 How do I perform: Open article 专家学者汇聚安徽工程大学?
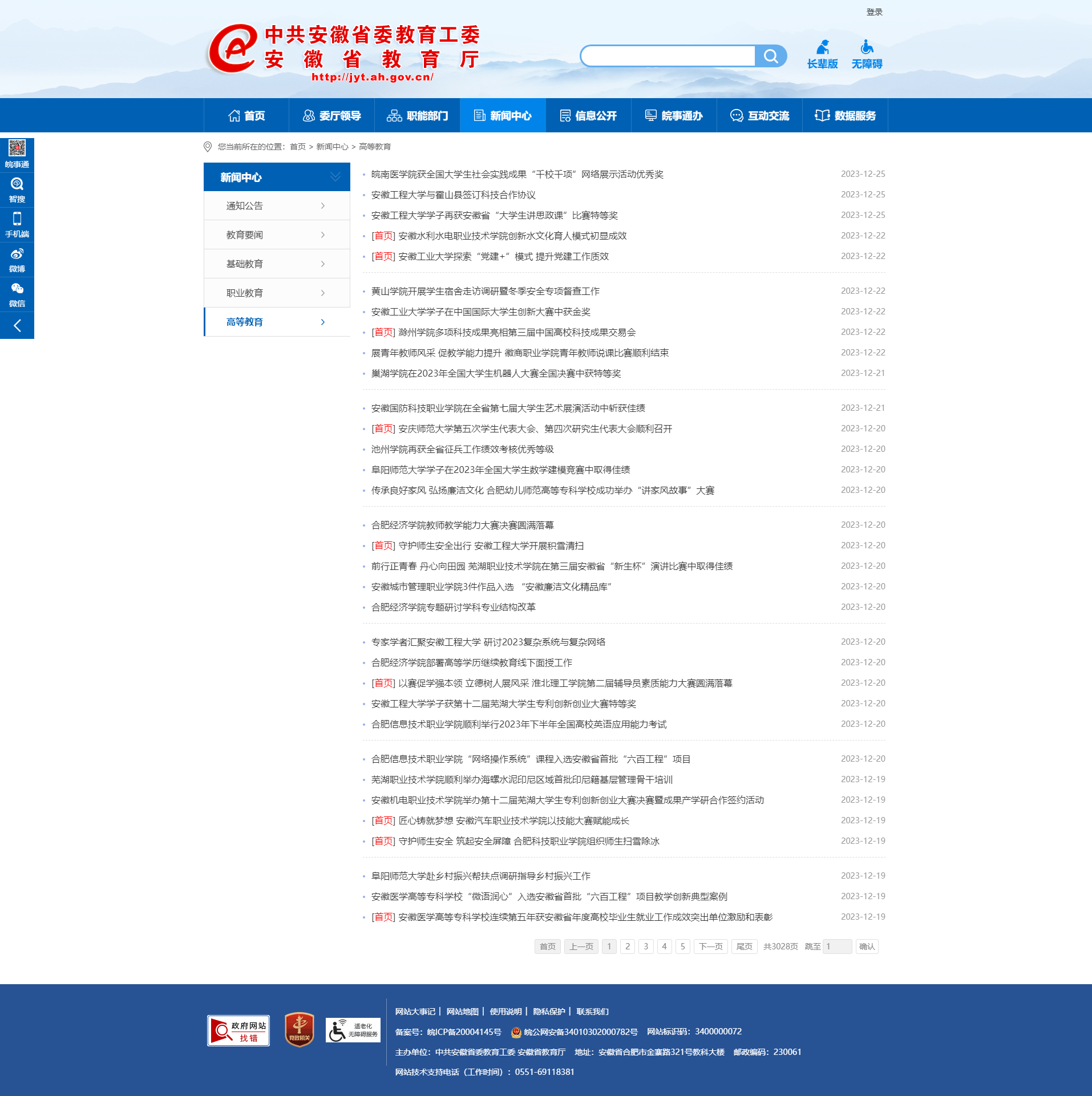coord(488,642)
